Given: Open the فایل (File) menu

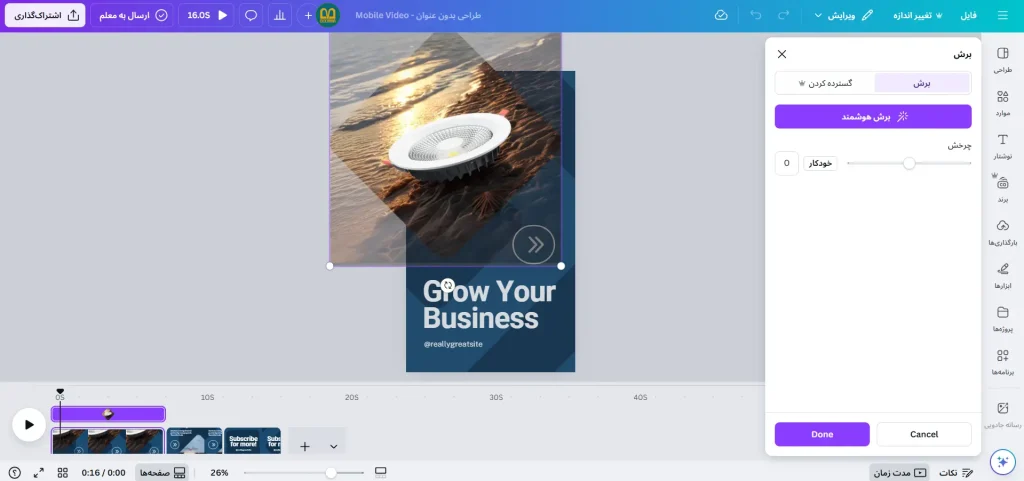Looking at the screenshot, I should point(968,15).
